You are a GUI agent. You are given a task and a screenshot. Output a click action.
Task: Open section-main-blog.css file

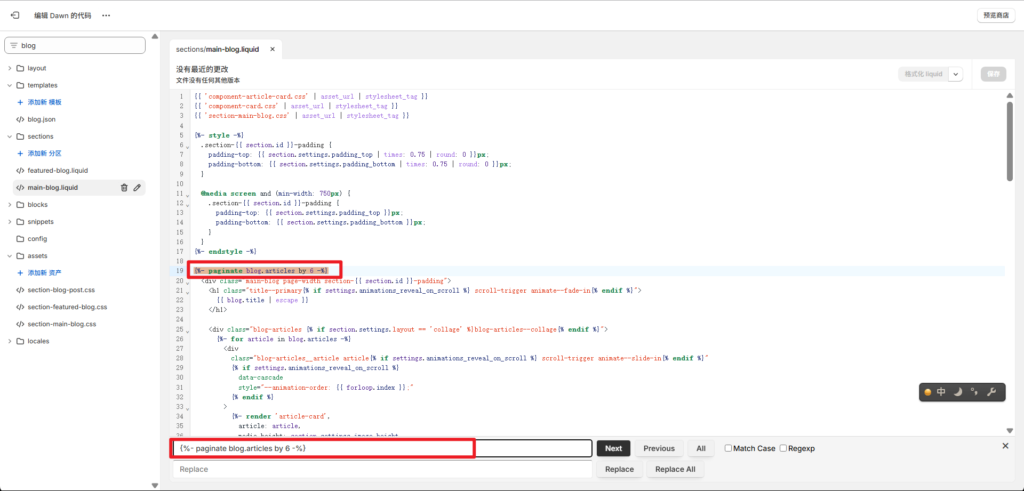(62, 324)
